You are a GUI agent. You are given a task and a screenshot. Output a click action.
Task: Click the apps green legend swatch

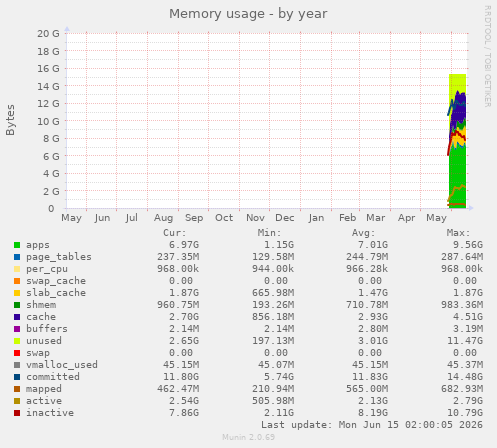pos(17,245)
